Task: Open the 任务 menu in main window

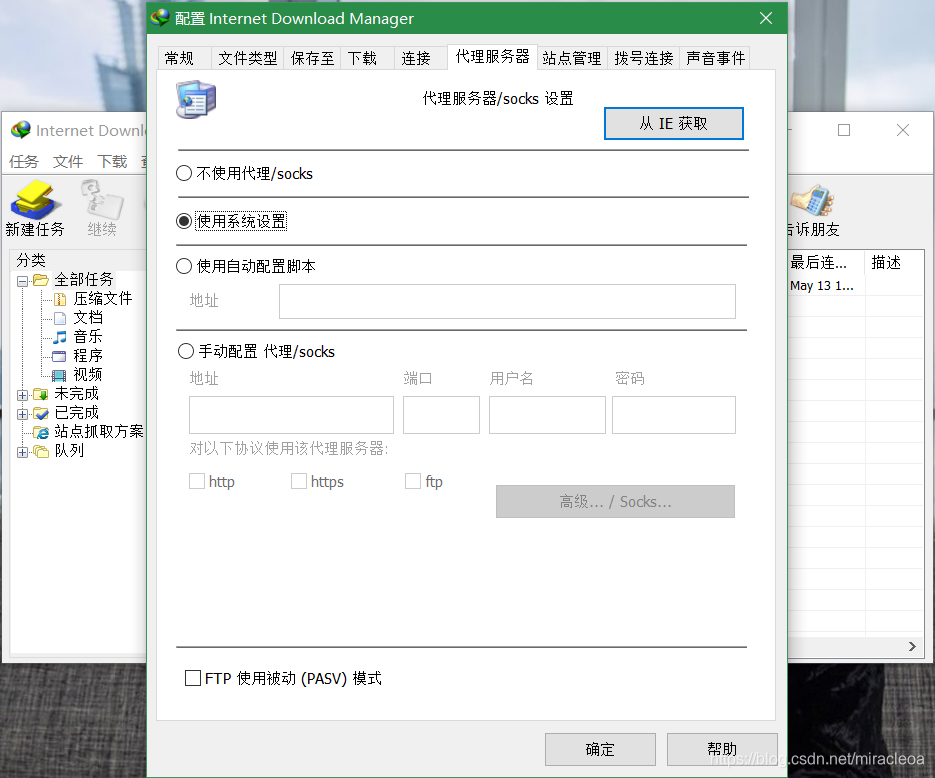Action: pyautogui.click(x=23, y=162)
